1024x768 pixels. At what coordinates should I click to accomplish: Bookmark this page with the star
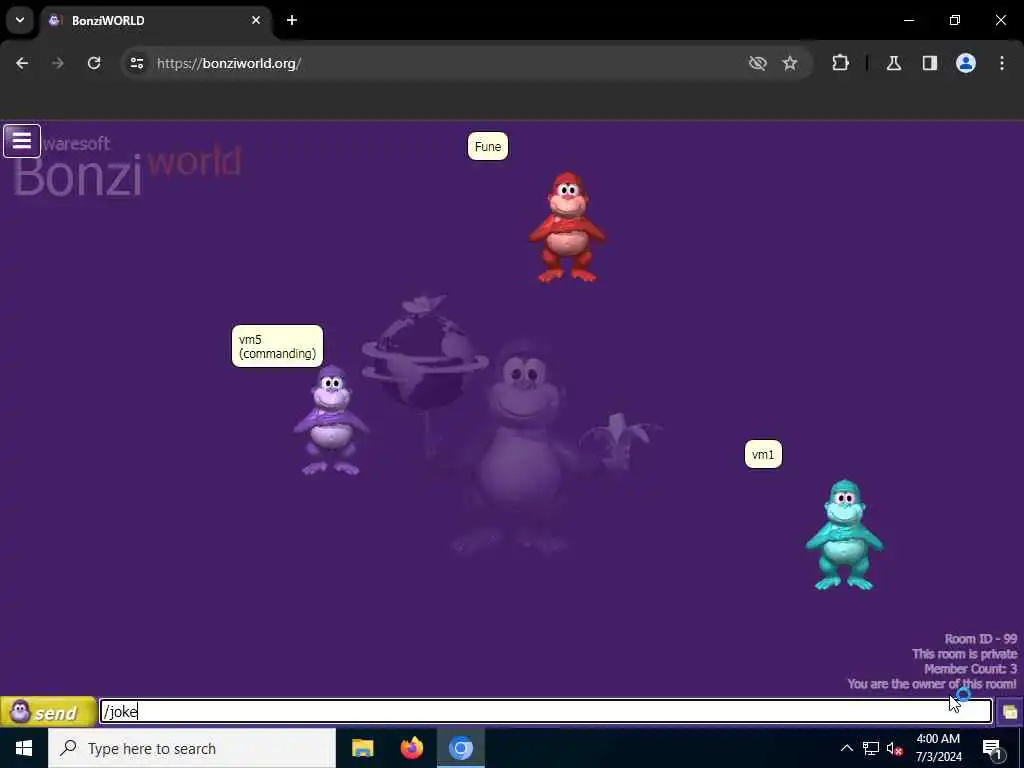[x=790, y=63]
